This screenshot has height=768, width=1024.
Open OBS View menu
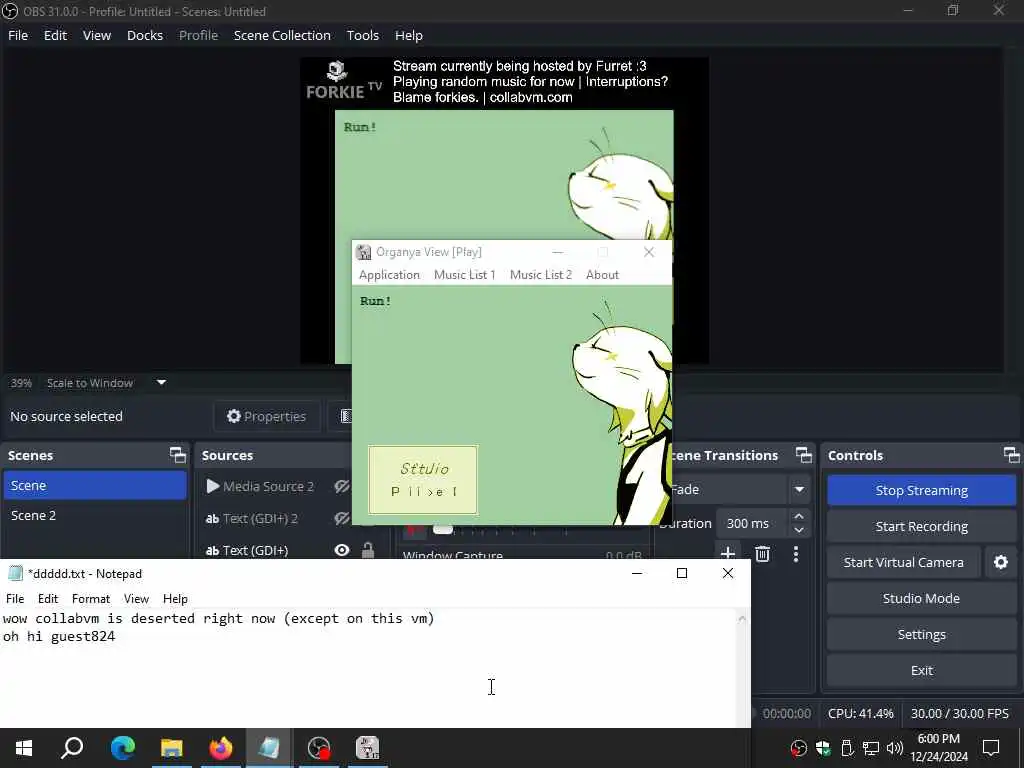click(x=97, y=35)
